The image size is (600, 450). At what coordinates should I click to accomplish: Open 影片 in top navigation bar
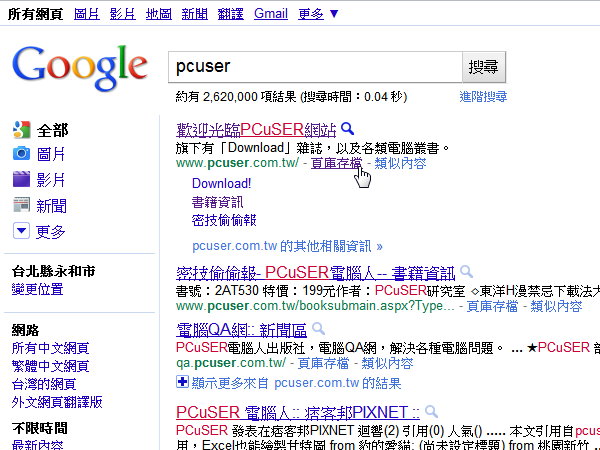(x=122, y=14)
